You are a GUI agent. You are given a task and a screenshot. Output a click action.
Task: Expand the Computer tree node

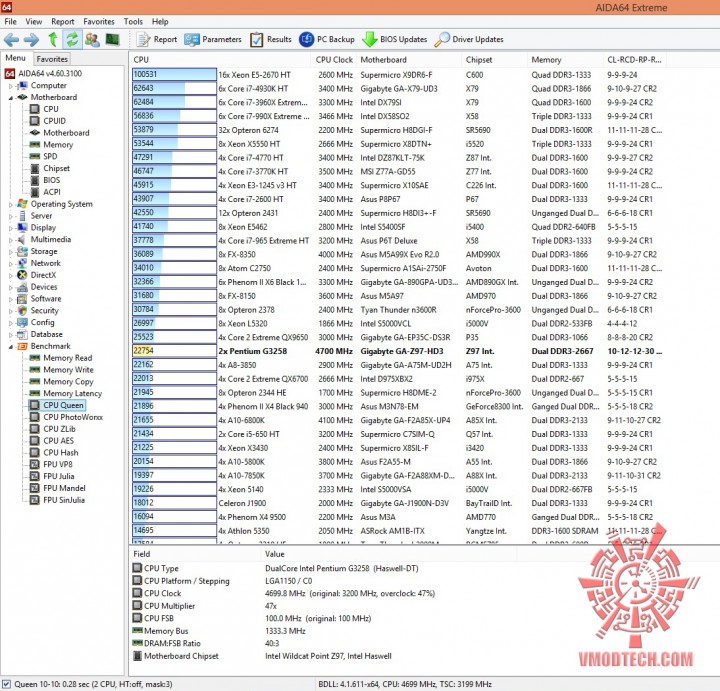pyautogui.click(x=11, y=86)
